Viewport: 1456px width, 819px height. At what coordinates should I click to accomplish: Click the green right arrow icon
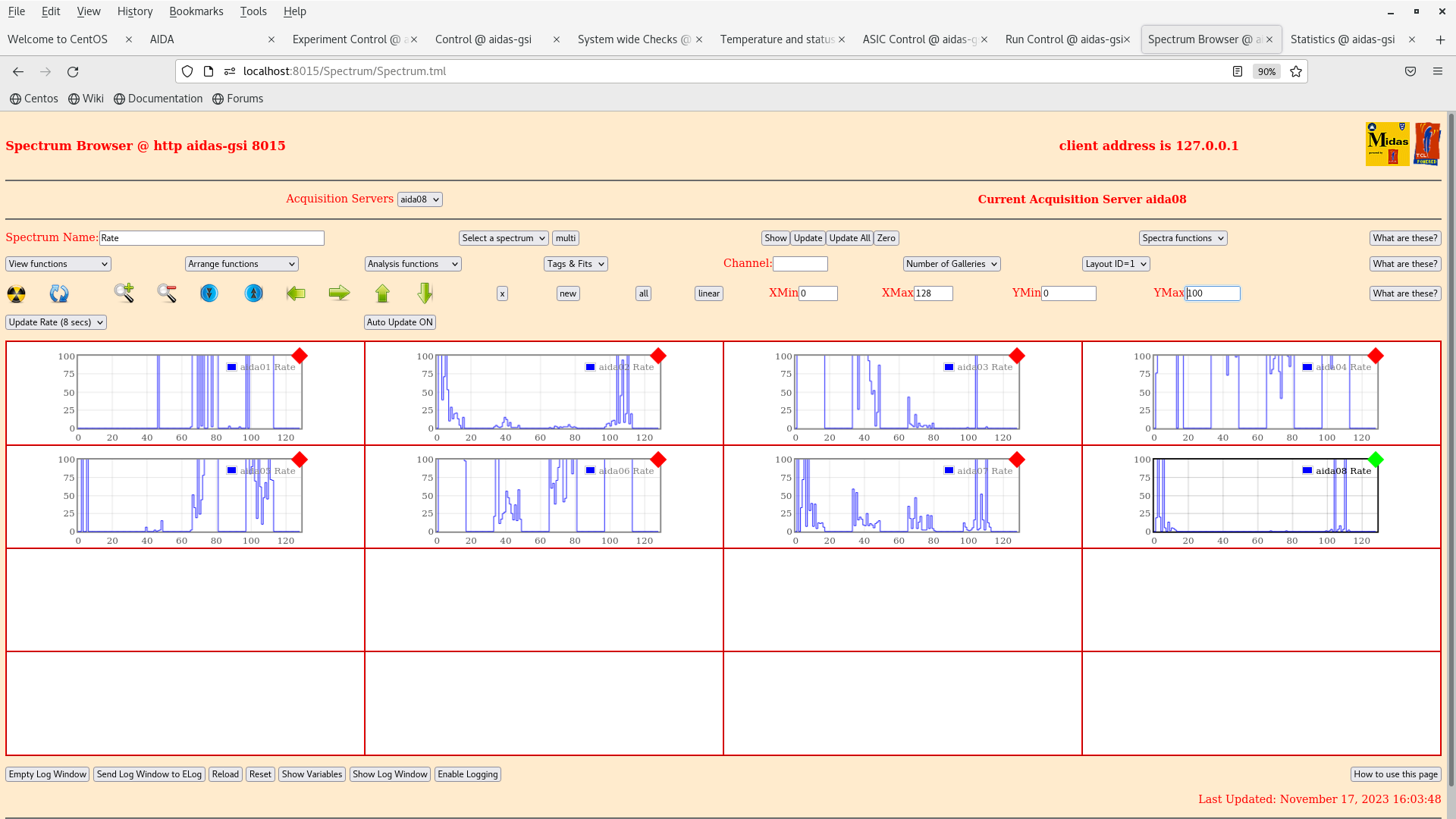point(339,293)
